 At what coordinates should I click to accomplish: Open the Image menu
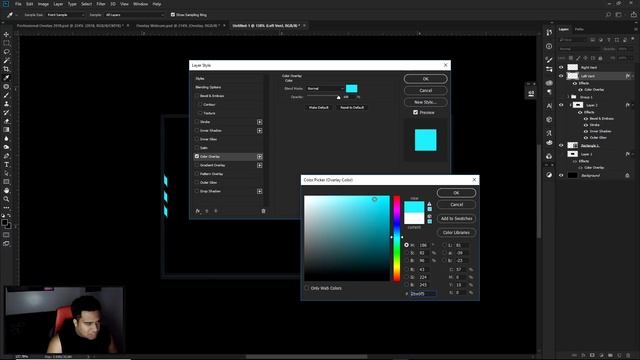click(43, 4)
